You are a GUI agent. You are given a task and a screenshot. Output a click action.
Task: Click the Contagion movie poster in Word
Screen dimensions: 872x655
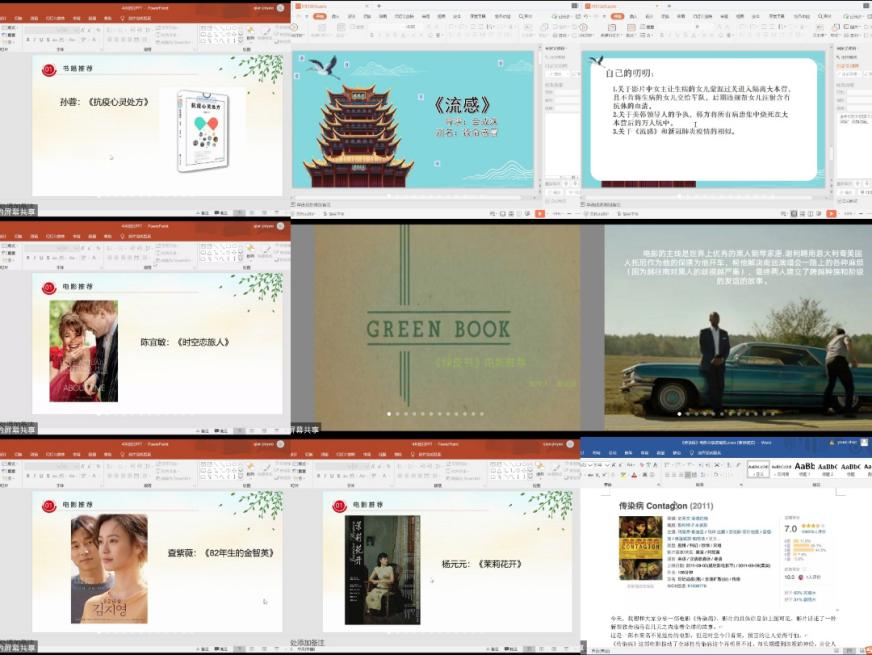click(640, 548)
